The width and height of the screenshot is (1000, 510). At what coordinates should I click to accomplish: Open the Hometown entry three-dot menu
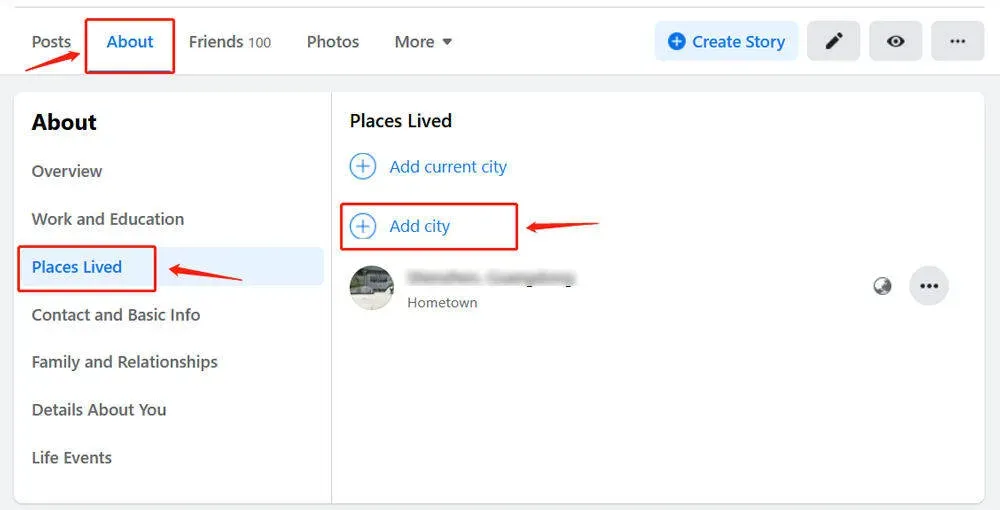pos(929,286)
